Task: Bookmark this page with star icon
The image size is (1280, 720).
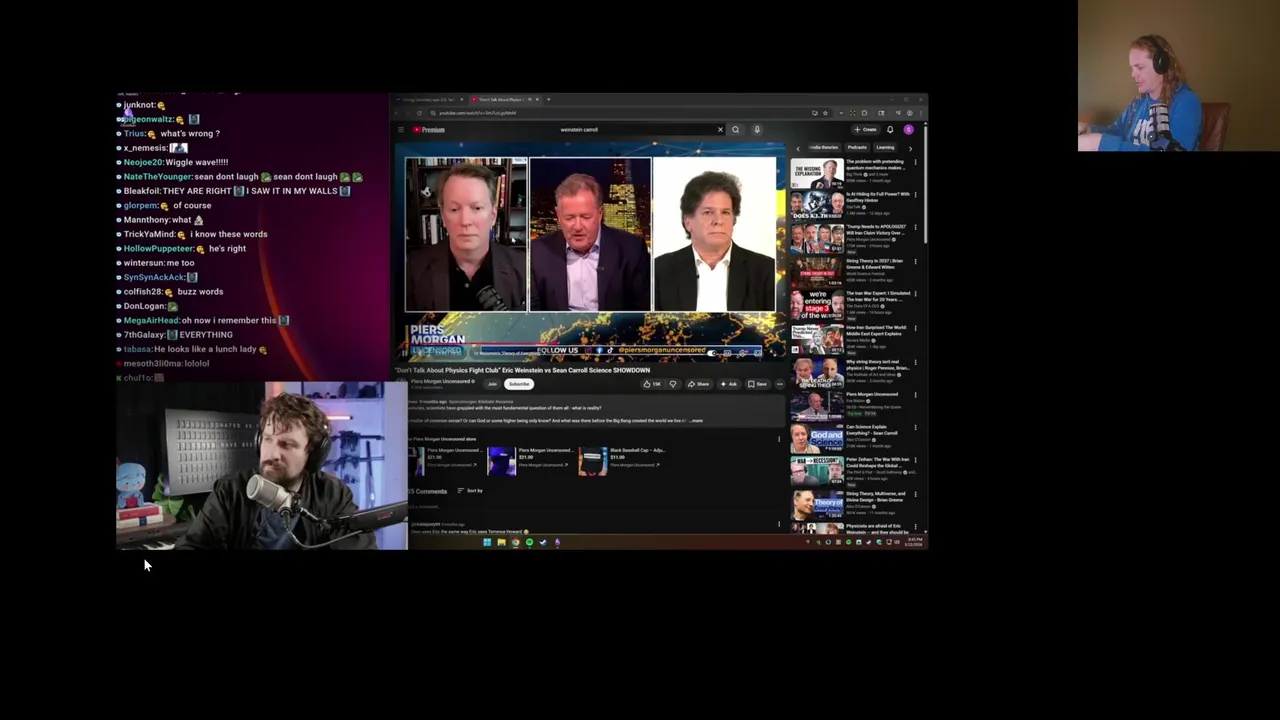Action: (x=825, y=113)
